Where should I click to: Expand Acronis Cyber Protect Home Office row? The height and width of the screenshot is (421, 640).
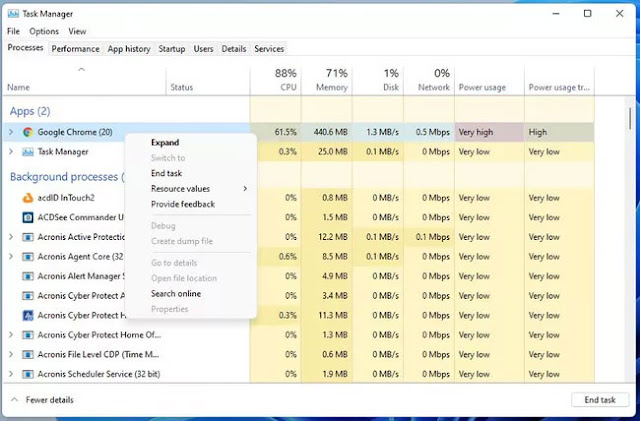pyautogui.click(x=11, y=334)
